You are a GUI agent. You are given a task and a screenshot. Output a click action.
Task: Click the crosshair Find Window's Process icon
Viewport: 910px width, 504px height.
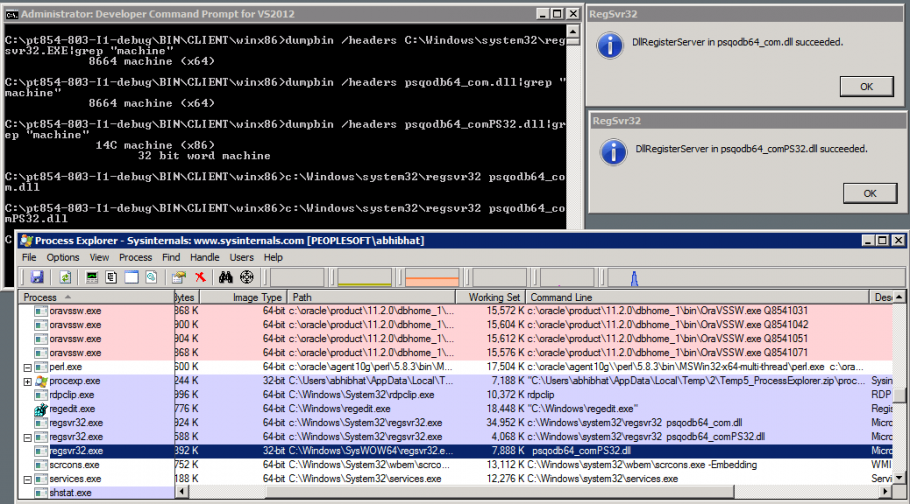(x=247, y=277)
